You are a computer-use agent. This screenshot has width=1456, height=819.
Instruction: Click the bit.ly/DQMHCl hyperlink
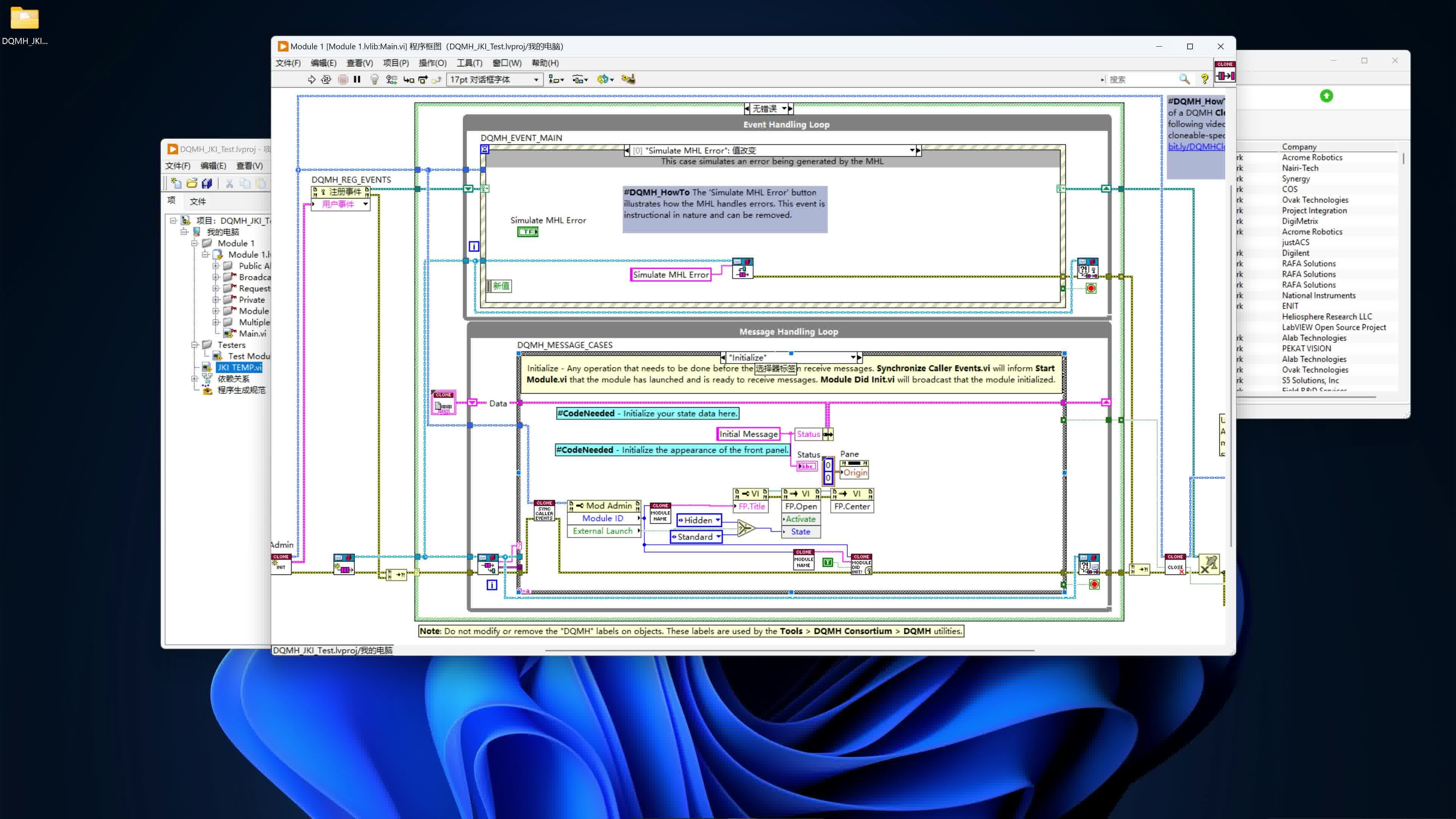click(x=1196, y=146)
